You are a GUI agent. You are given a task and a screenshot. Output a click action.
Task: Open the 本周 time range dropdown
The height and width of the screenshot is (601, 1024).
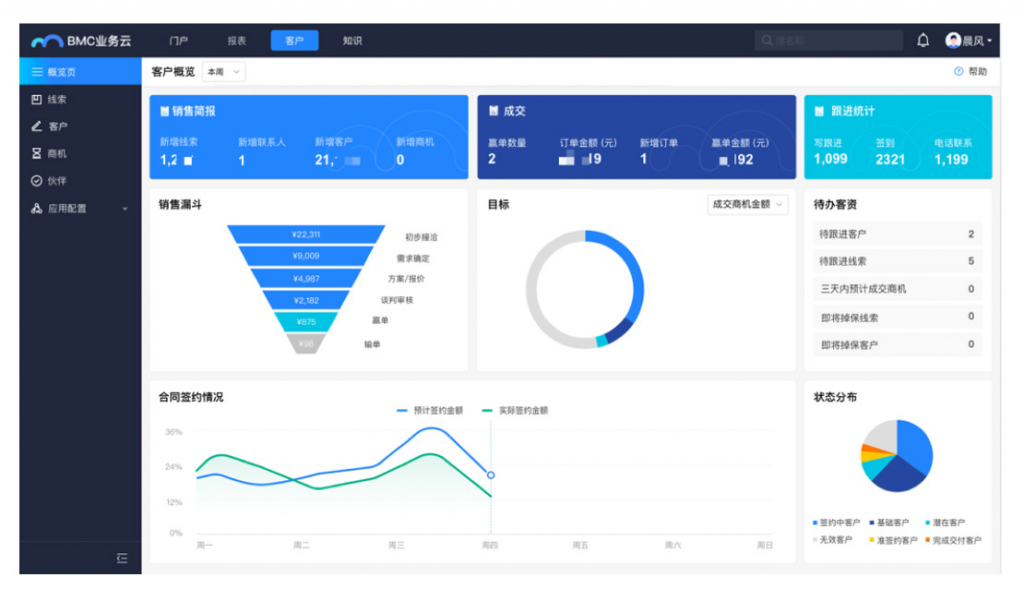223,72
